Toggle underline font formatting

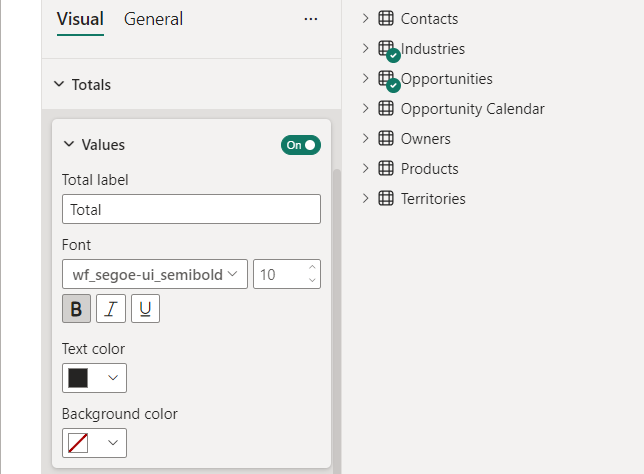click(x=145, y=309)
